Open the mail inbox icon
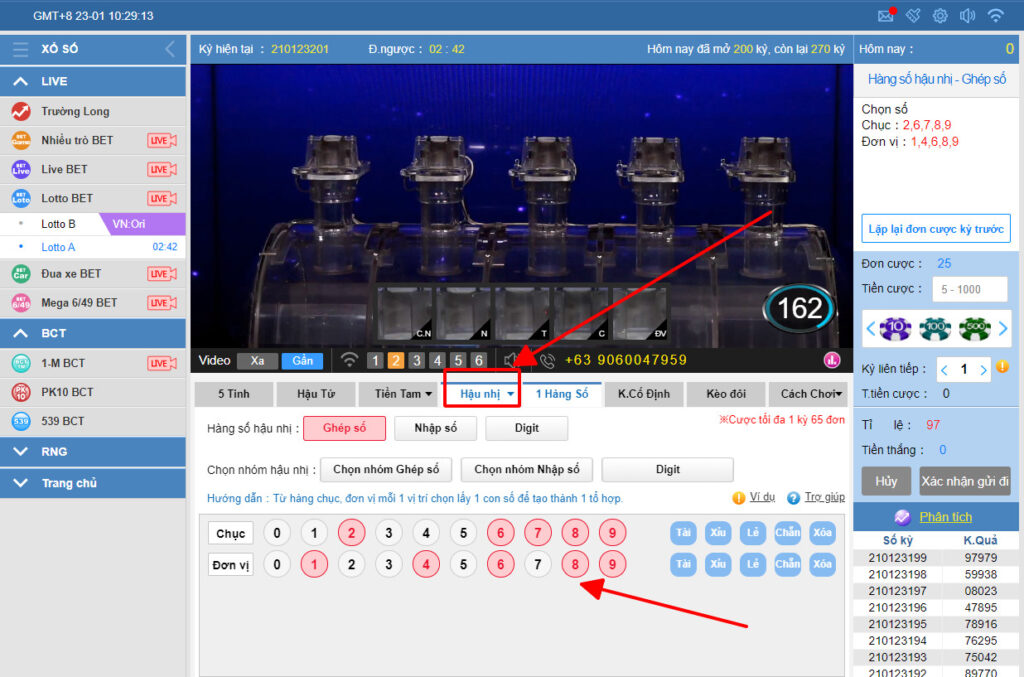The height and width of the screenshot is (677, 1024). click(x=885, y=15)
